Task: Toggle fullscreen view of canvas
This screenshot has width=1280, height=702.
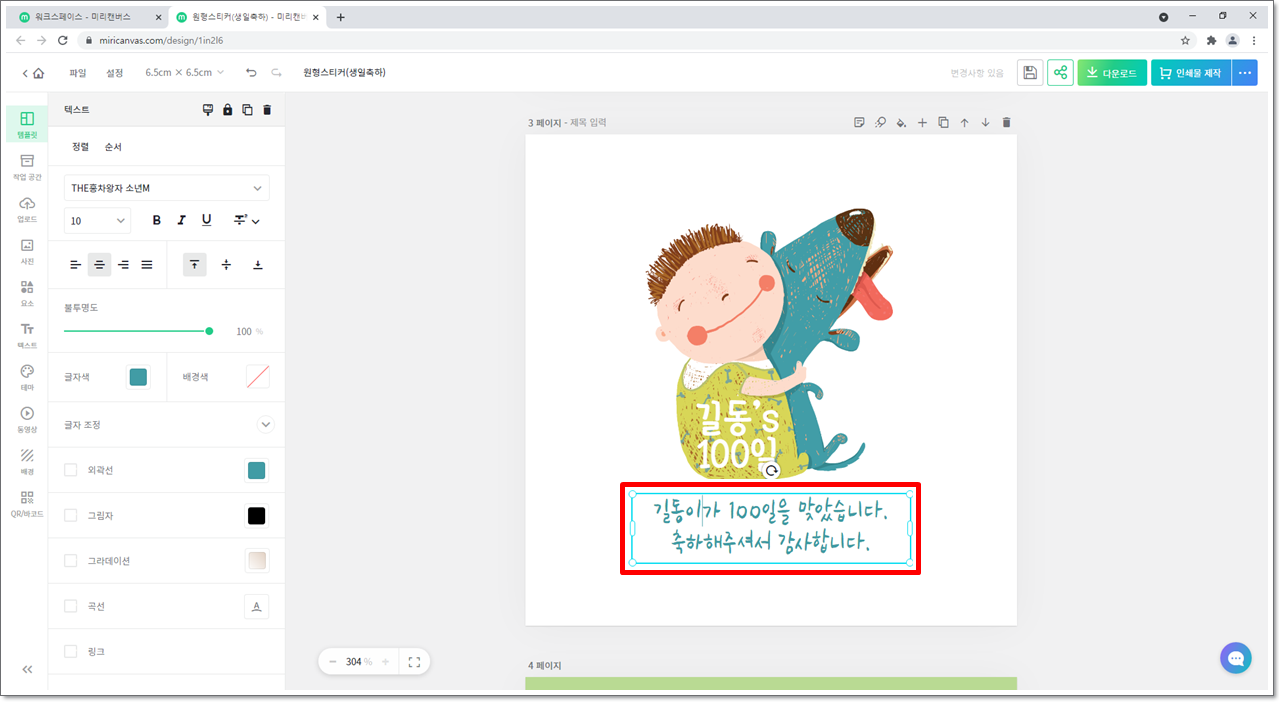Action: [x=414, y=662]
